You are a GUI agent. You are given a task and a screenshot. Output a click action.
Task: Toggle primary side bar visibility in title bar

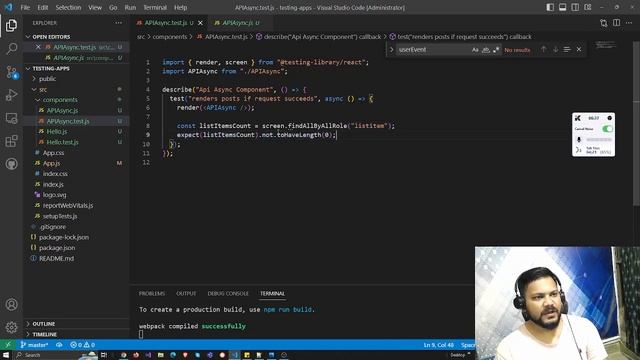[550, 7]
